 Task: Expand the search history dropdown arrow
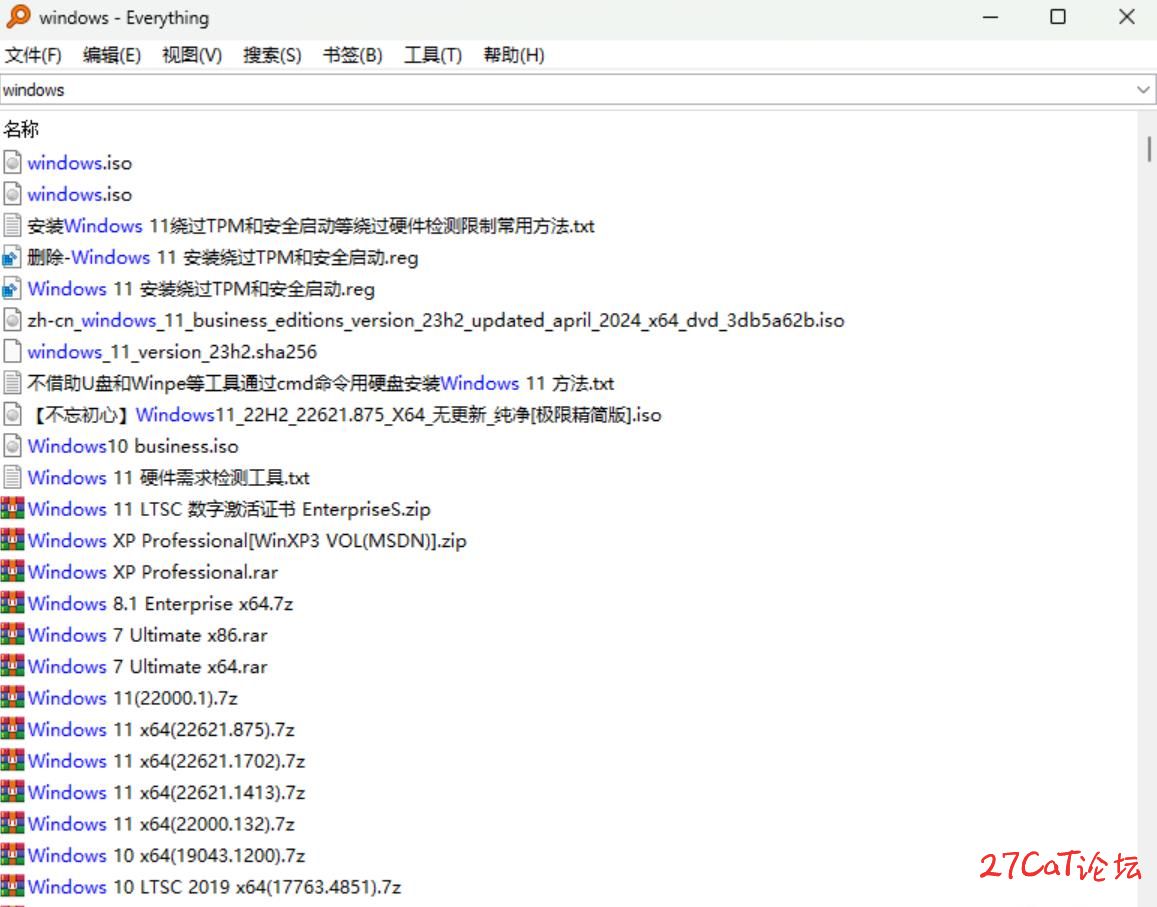coord(1143,90)
